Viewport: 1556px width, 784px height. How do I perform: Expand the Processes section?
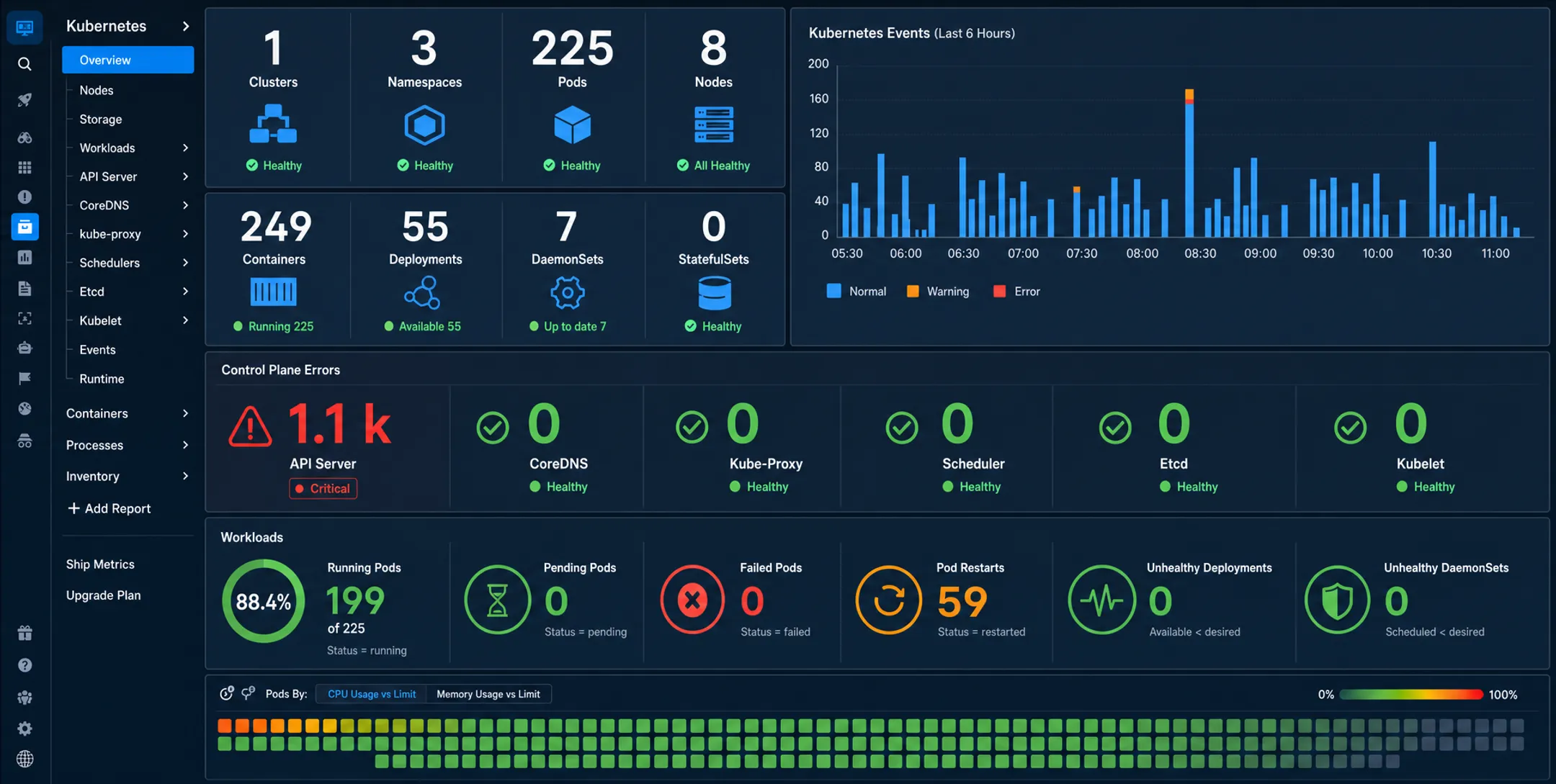click(x=185, y=445)
